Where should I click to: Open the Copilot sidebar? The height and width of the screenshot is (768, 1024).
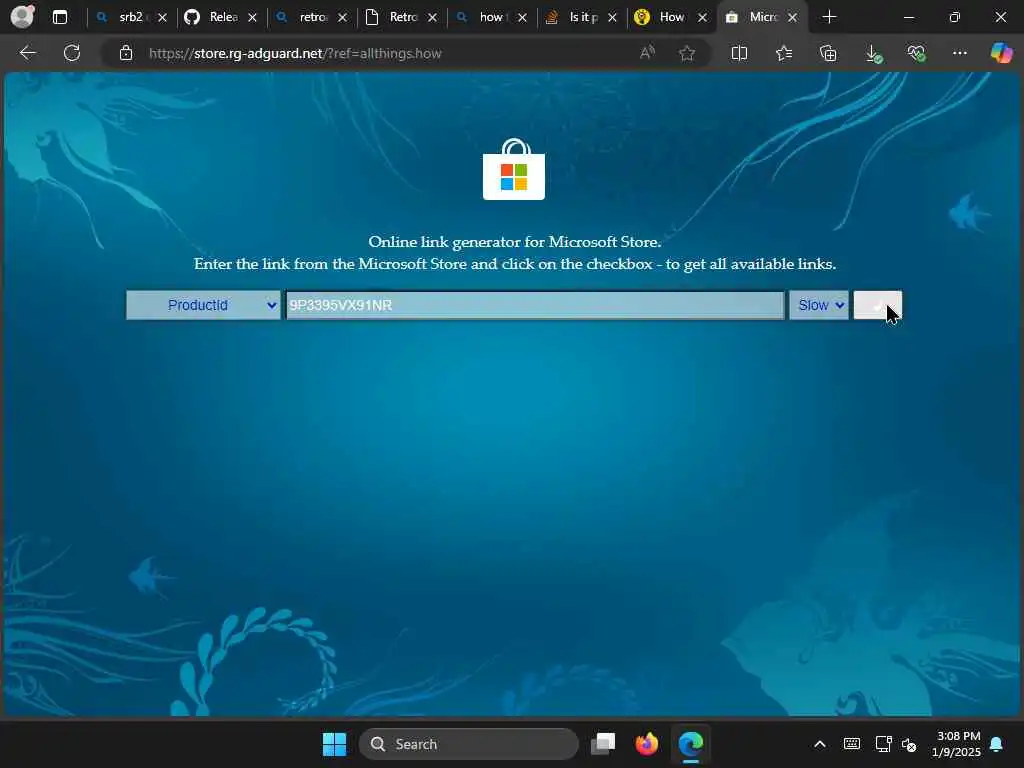click(1001, 53)
